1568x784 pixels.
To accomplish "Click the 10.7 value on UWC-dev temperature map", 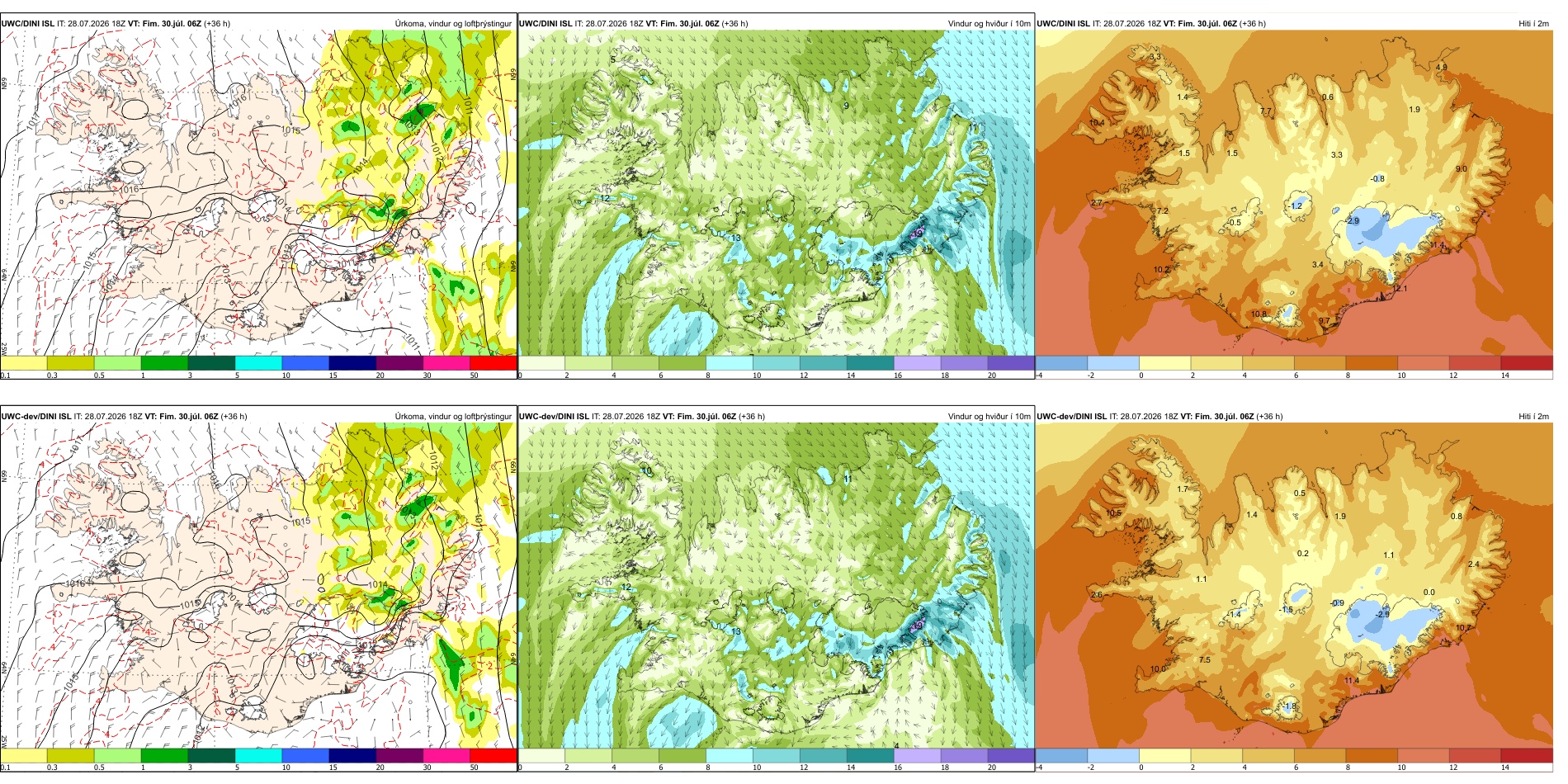I will point(1462,628).
